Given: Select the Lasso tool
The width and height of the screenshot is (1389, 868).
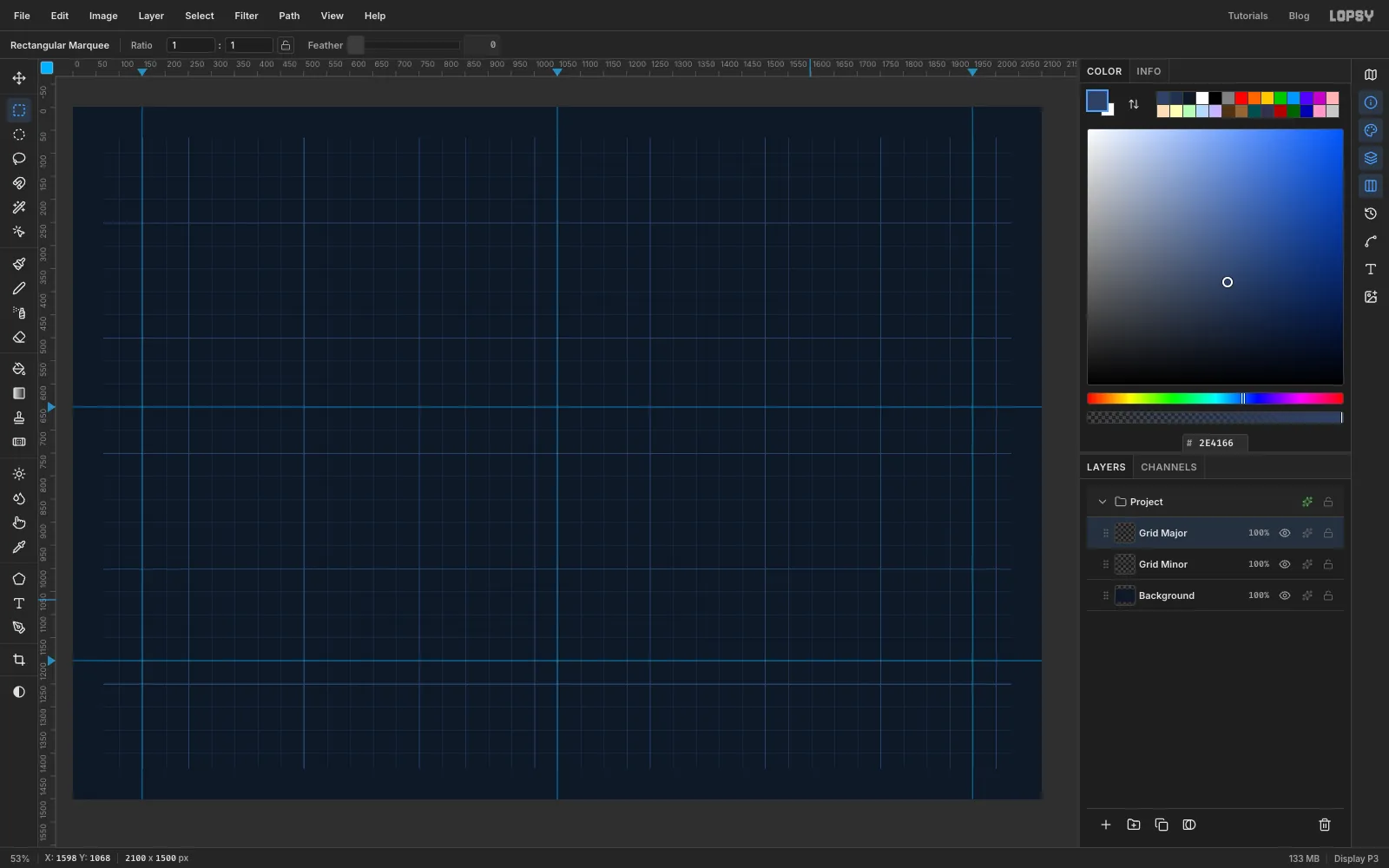Looking at the screenshot, I should point(19,159).
